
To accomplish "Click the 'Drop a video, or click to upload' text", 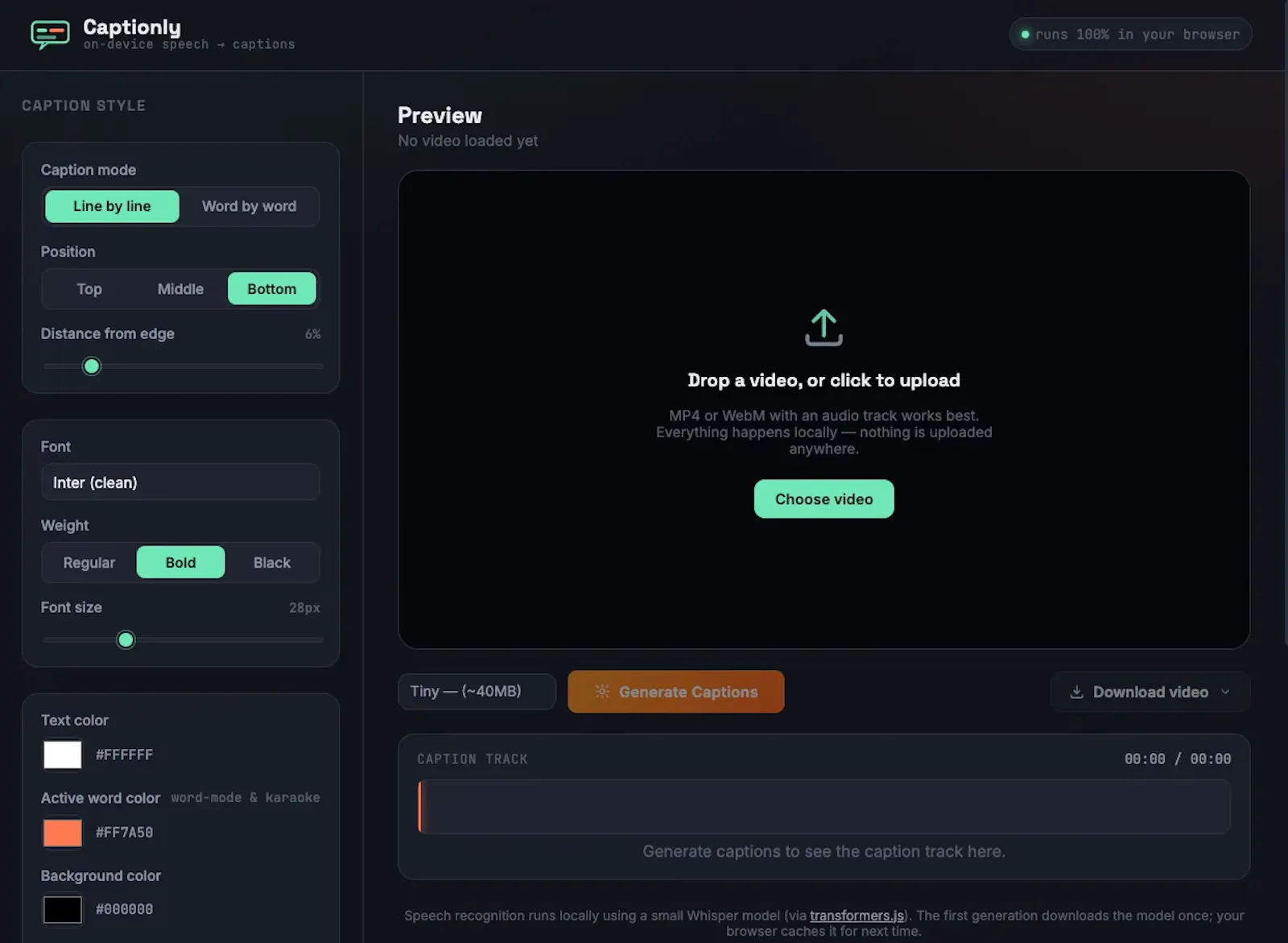I will coord(824,380).
